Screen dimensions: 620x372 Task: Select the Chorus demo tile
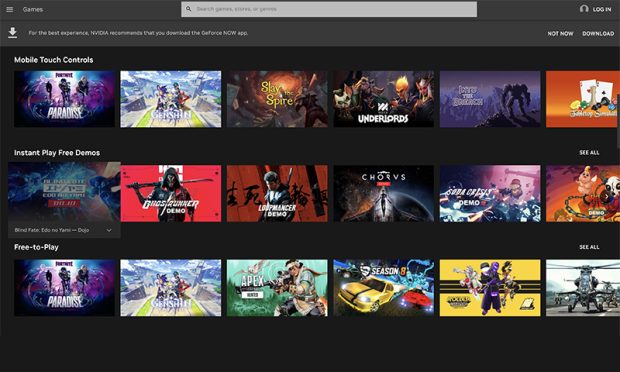[x=384, y=193]
